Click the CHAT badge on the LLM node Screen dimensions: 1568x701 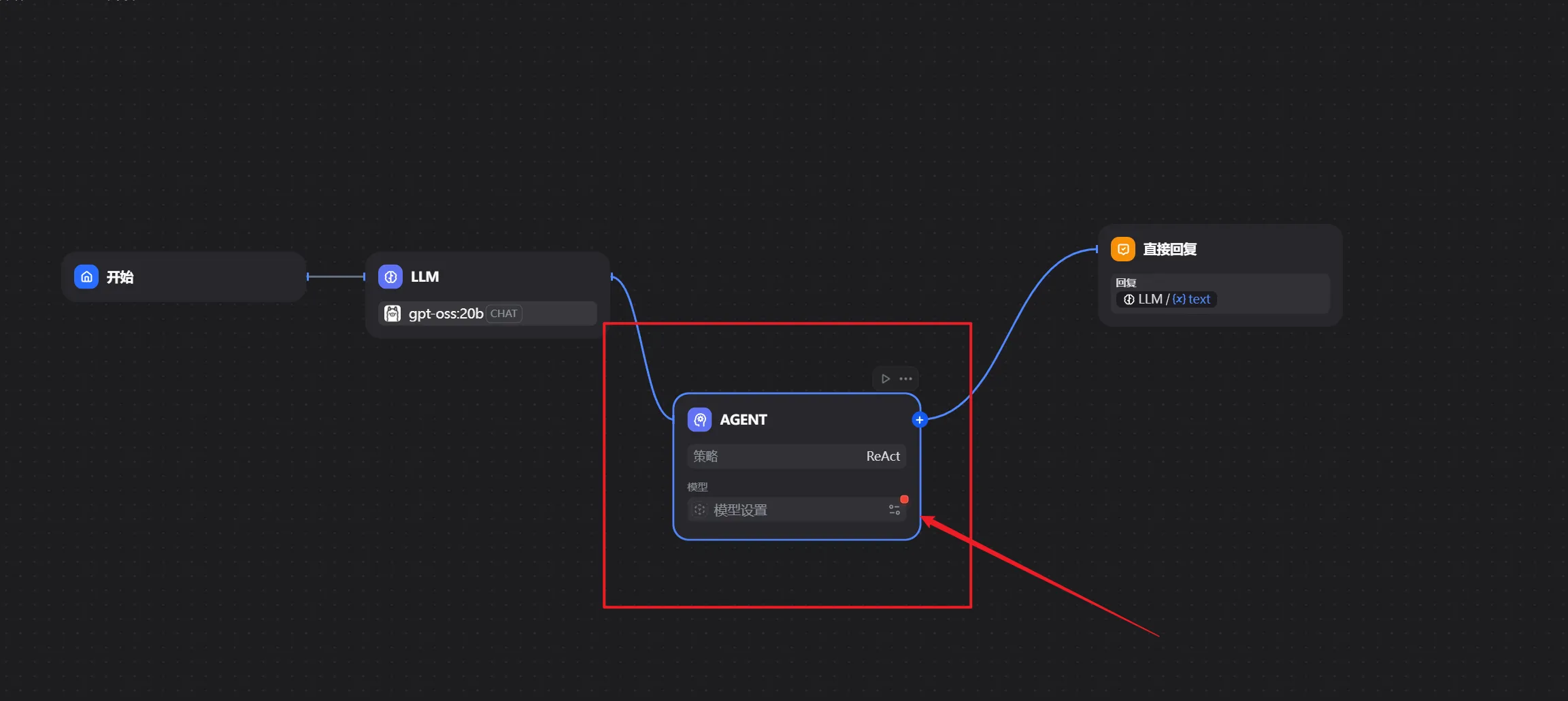click(503, 314)
